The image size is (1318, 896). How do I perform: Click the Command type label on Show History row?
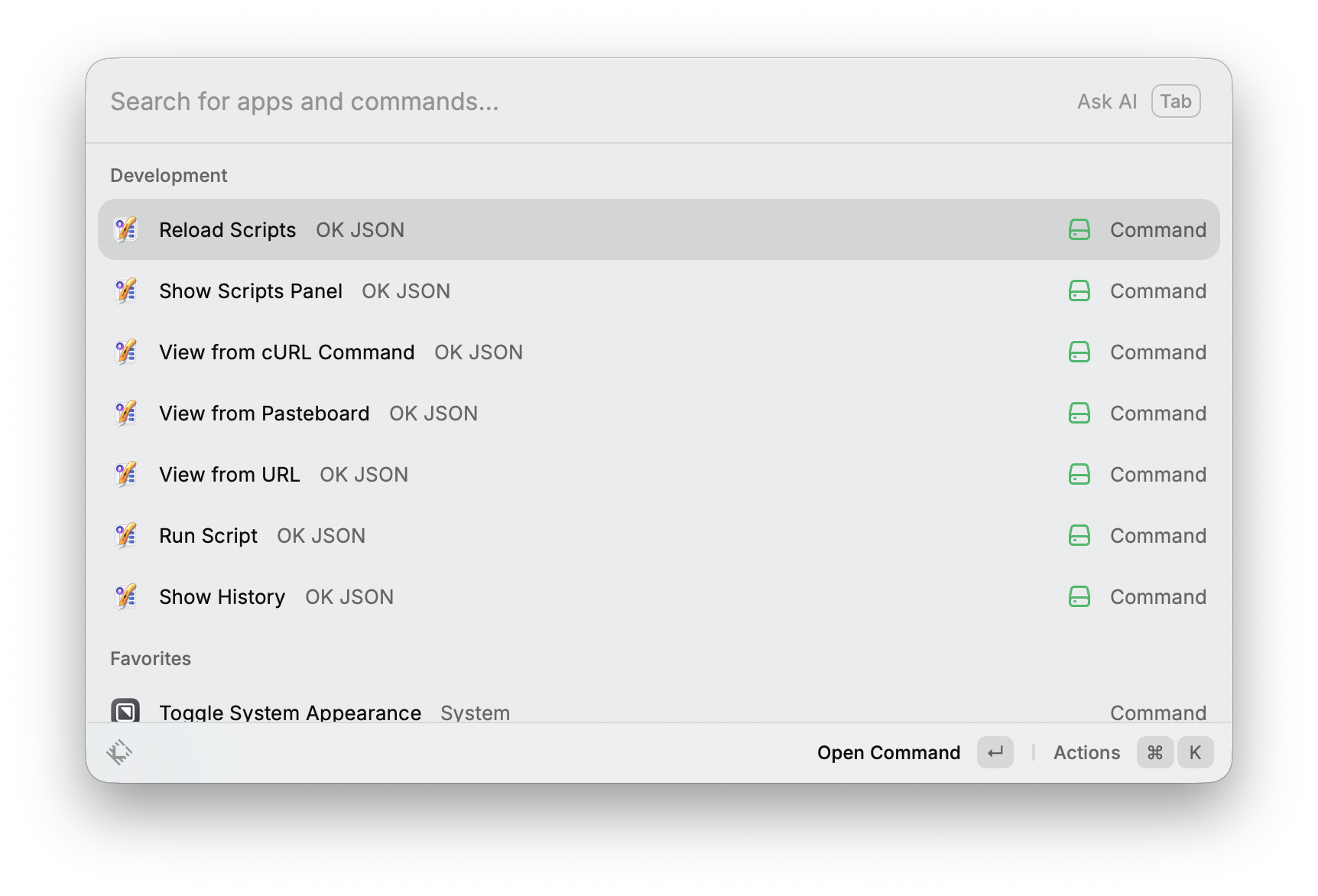coord(1158,597)
